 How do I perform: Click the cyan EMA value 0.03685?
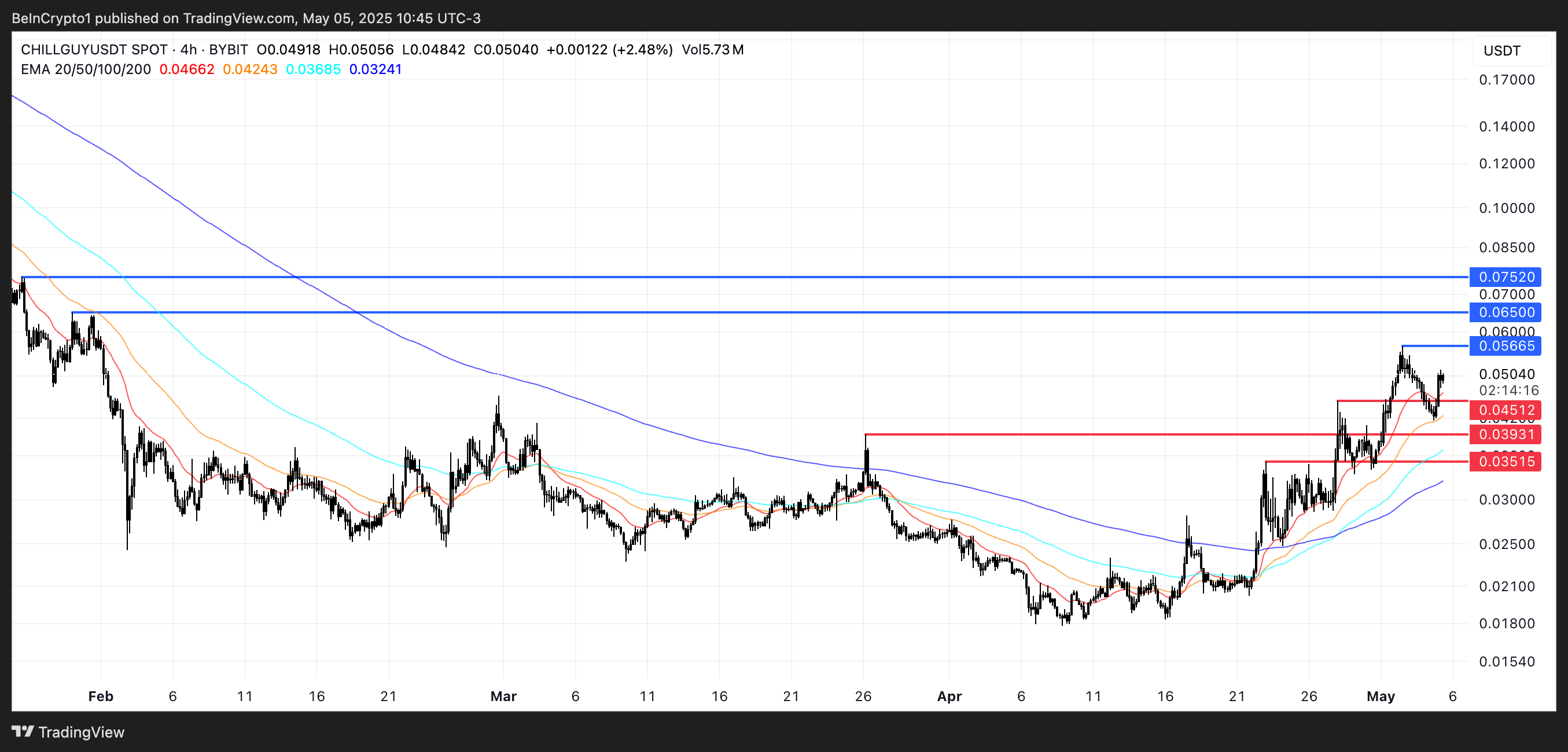pos(314,69)
